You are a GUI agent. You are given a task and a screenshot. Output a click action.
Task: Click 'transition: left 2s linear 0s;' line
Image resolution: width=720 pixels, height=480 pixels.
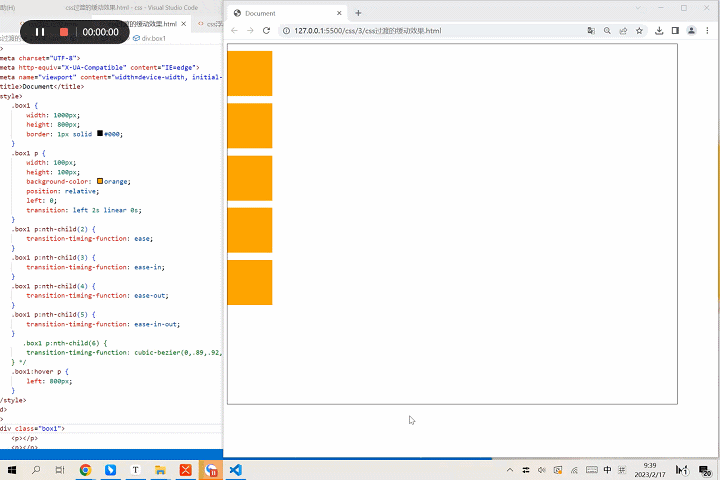pyautogui.click(x=84, y=210)
